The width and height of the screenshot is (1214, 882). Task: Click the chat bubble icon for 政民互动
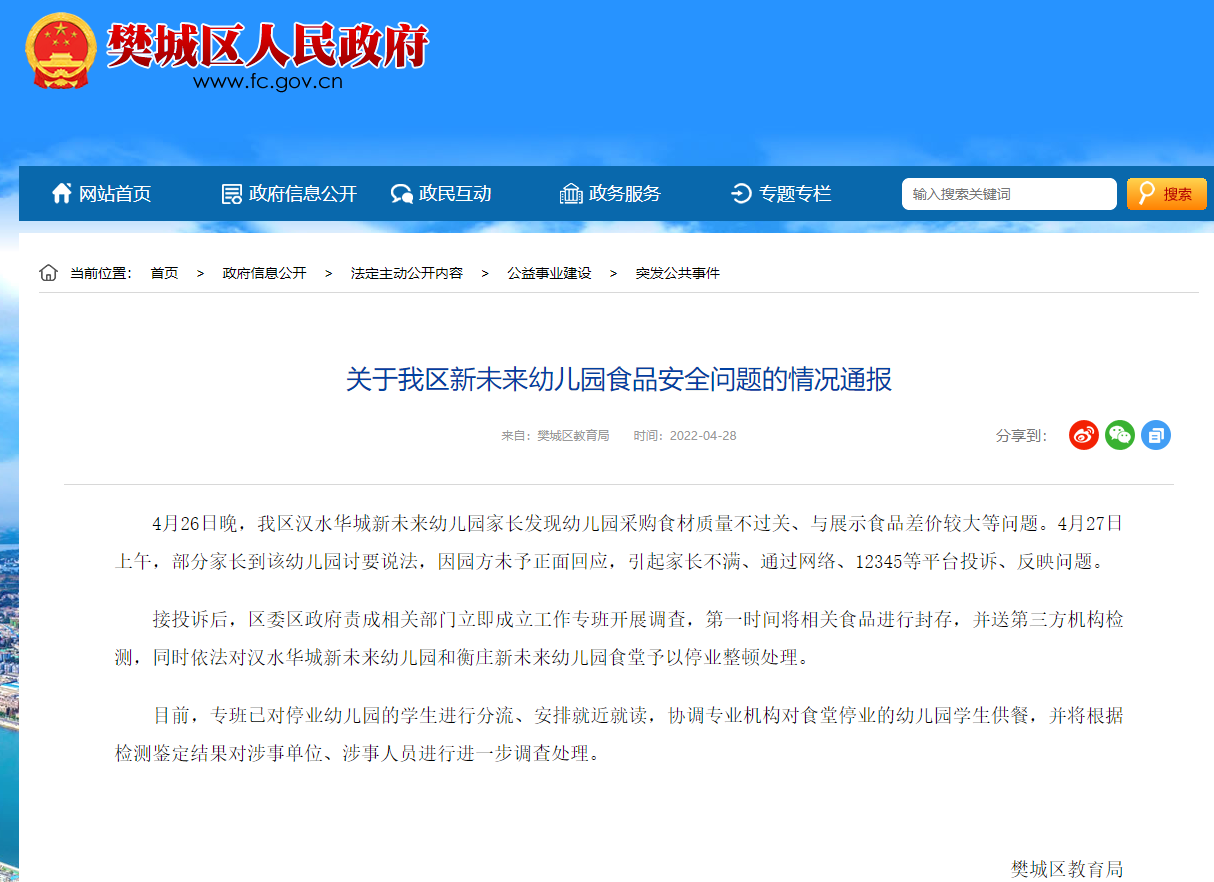pos(402,194)
